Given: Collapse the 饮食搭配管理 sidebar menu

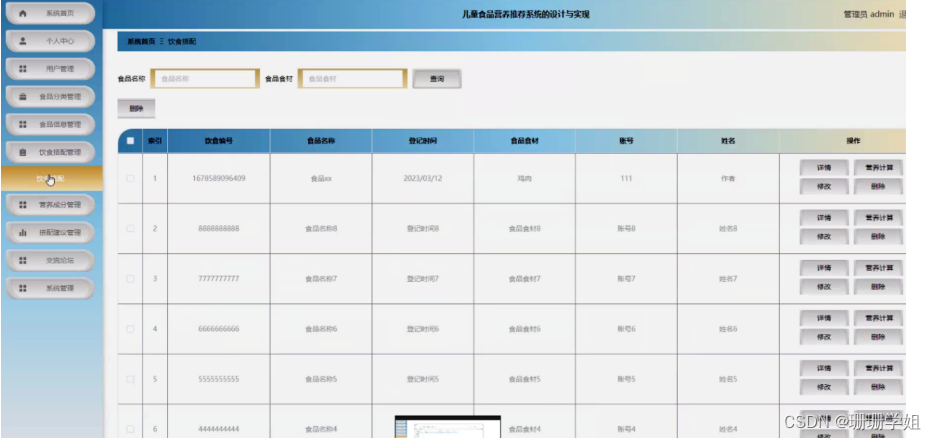Looking at the screenshot, I should click(x=51, y=152).
